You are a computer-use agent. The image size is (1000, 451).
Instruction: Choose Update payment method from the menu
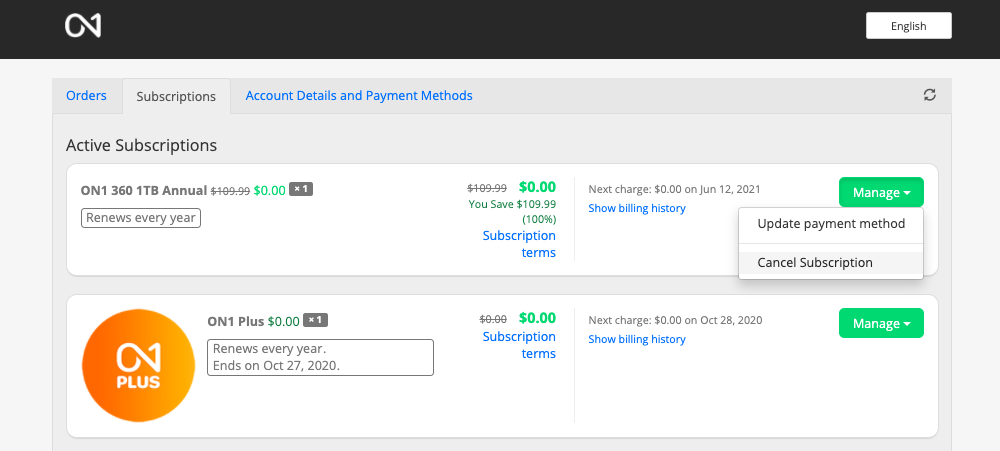click(x=831, y=224)
